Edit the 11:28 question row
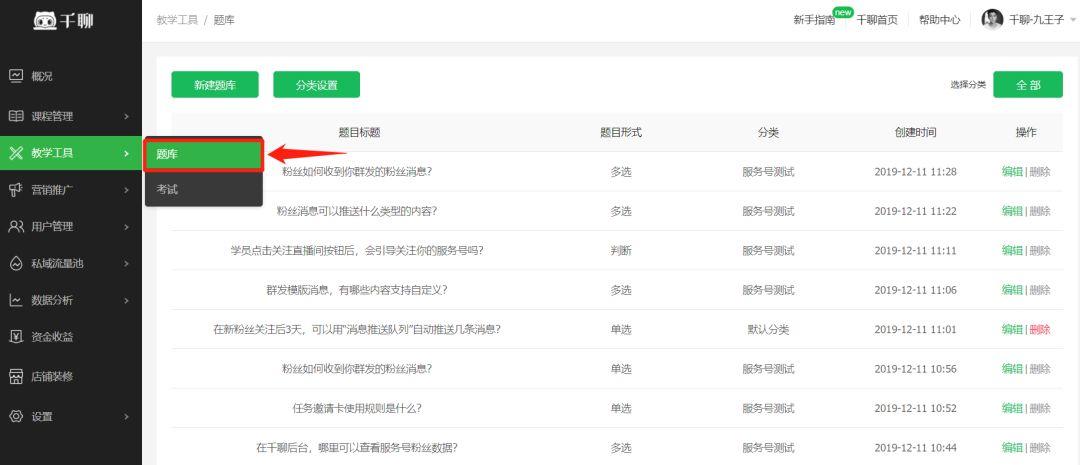Screen dimensions: 1080x465 pyautogui.click(x=1012, y=172)
